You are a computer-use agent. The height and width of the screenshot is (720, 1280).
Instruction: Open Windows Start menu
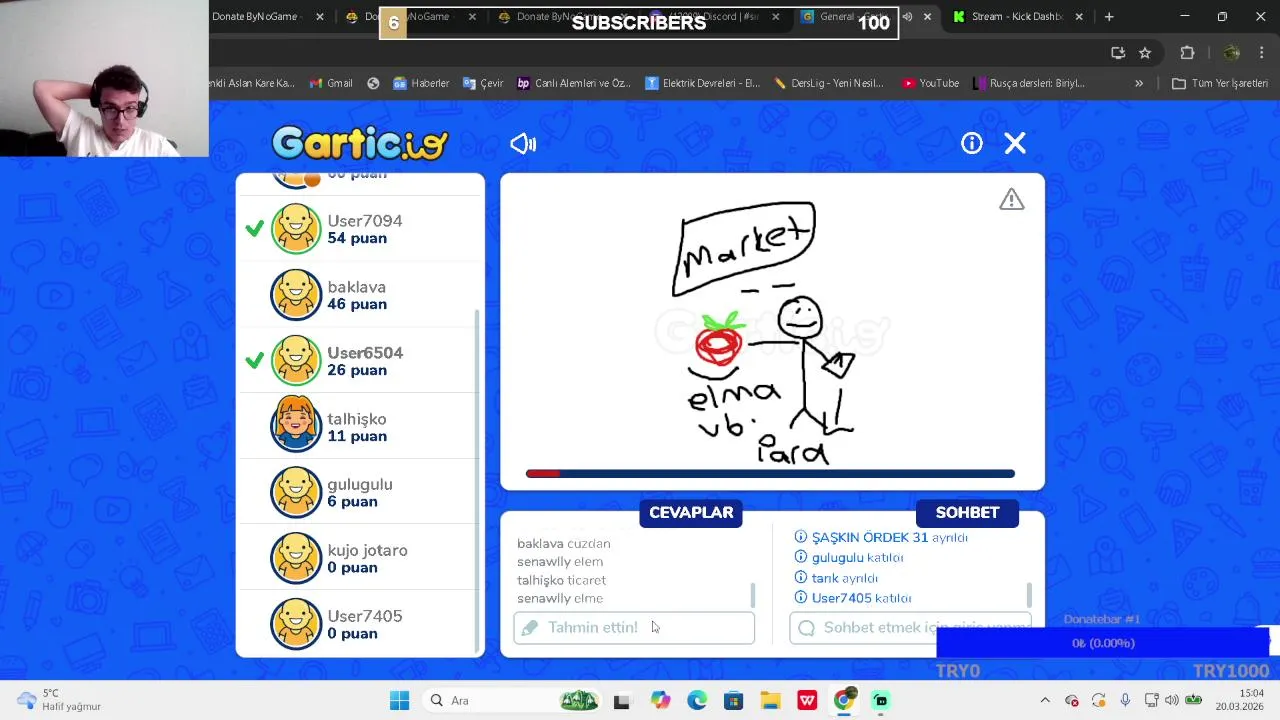399,700
